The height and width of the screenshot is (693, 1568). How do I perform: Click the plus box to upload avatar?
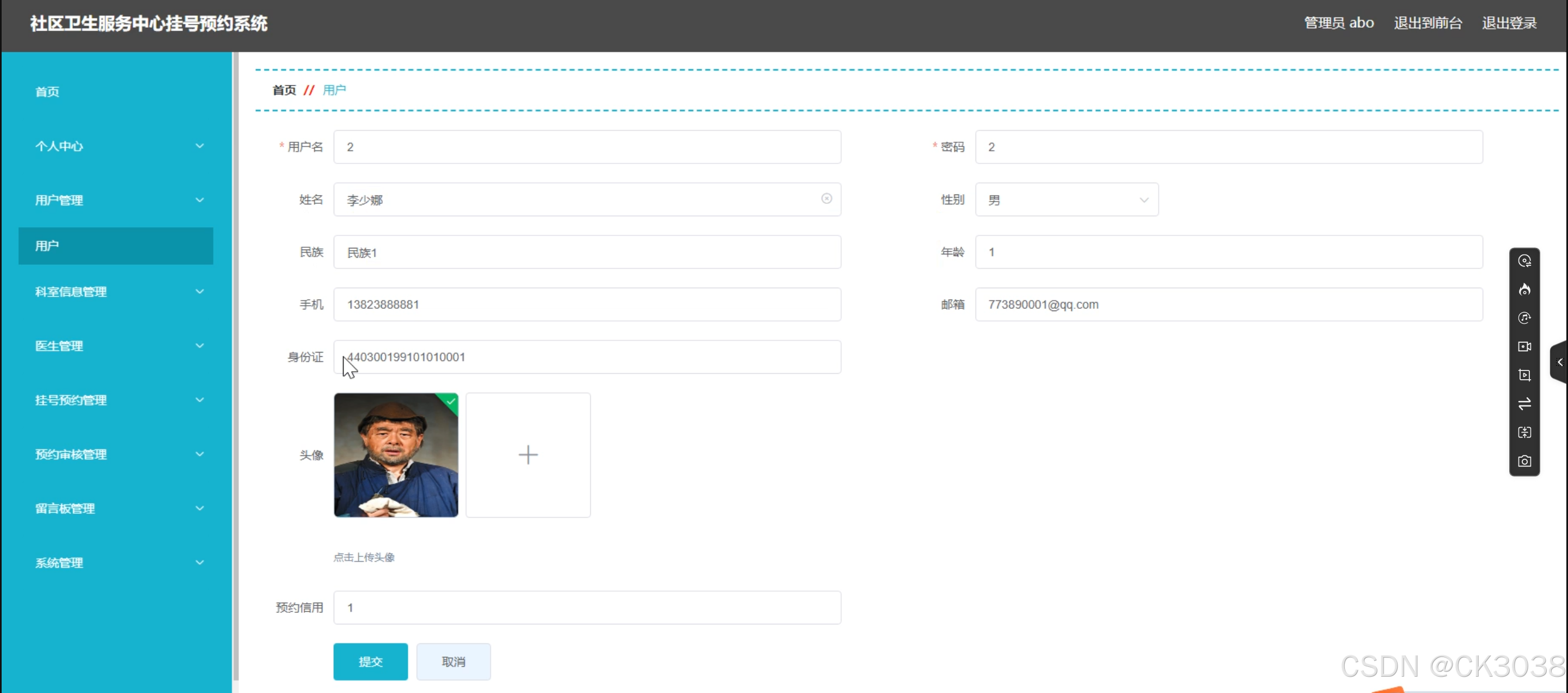(528, 455)
